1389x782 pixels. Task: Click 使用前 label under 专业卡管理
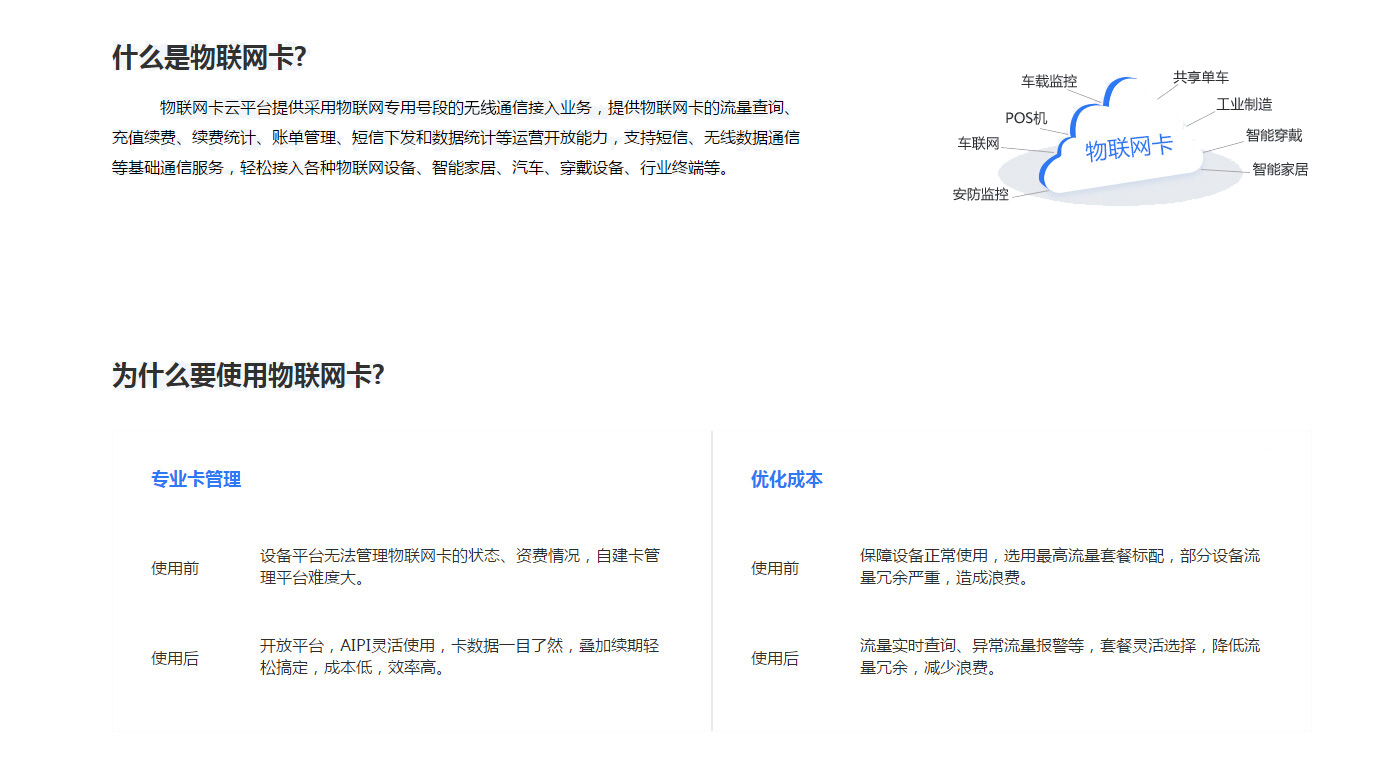pyautogui.click(x=175, y=568)
